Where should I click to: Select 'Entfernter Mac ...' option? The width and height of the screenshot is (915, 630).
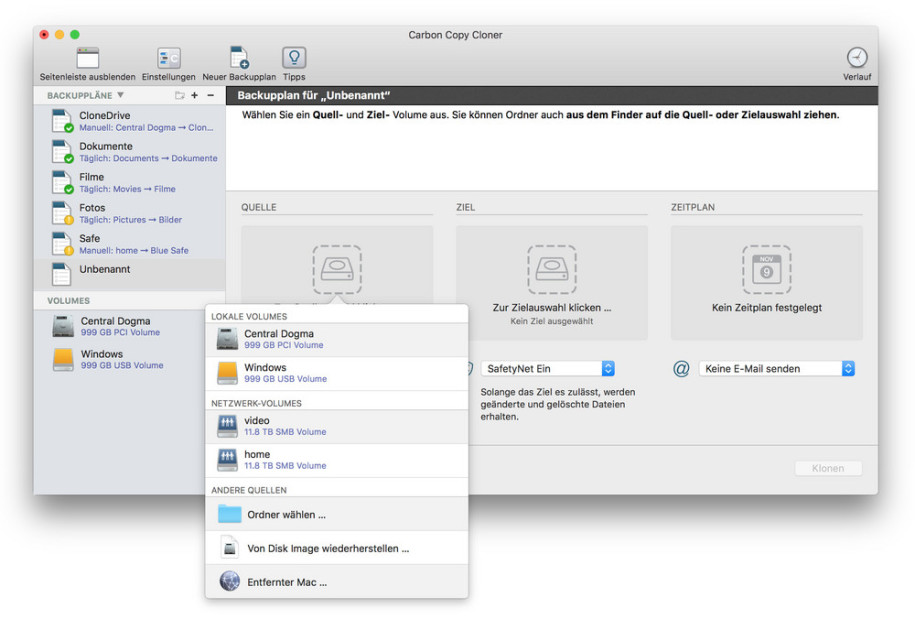pyautogui.click(x=337, y=582)
